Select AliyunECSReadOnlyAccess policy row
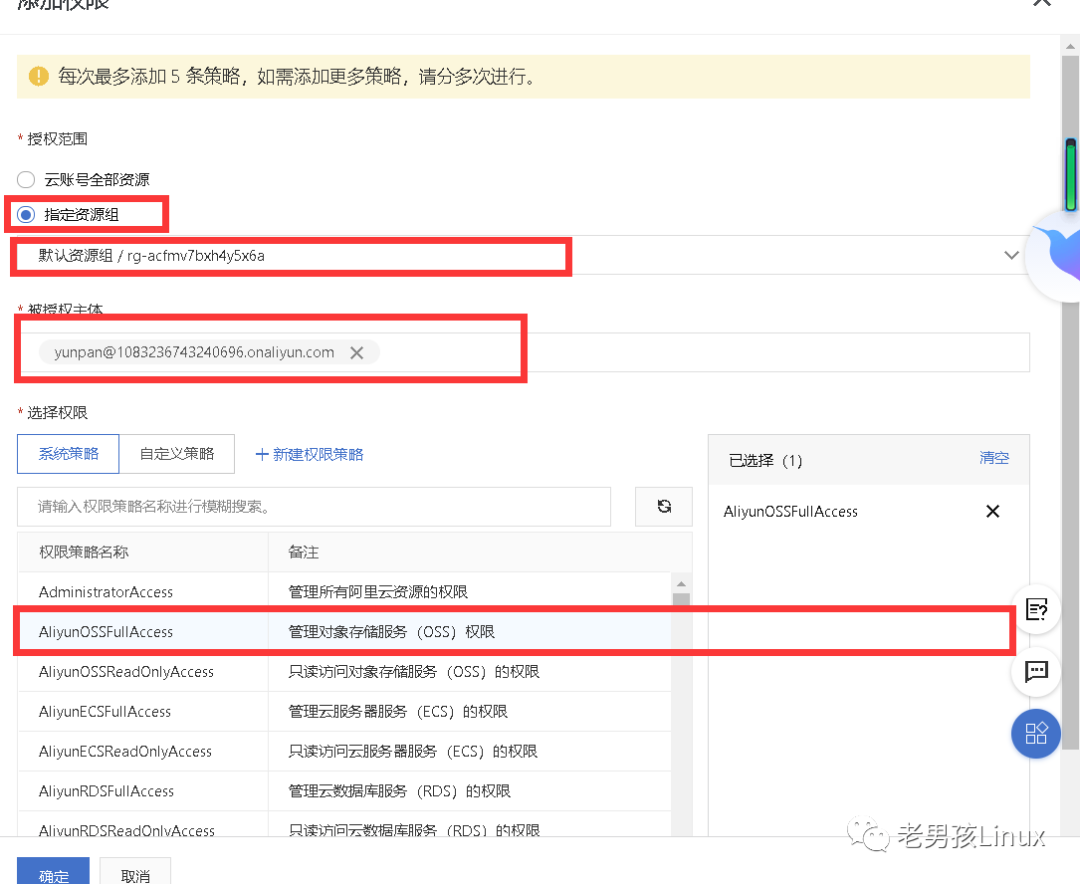This screenshot has width=1080, height=884. coord(344,752)
